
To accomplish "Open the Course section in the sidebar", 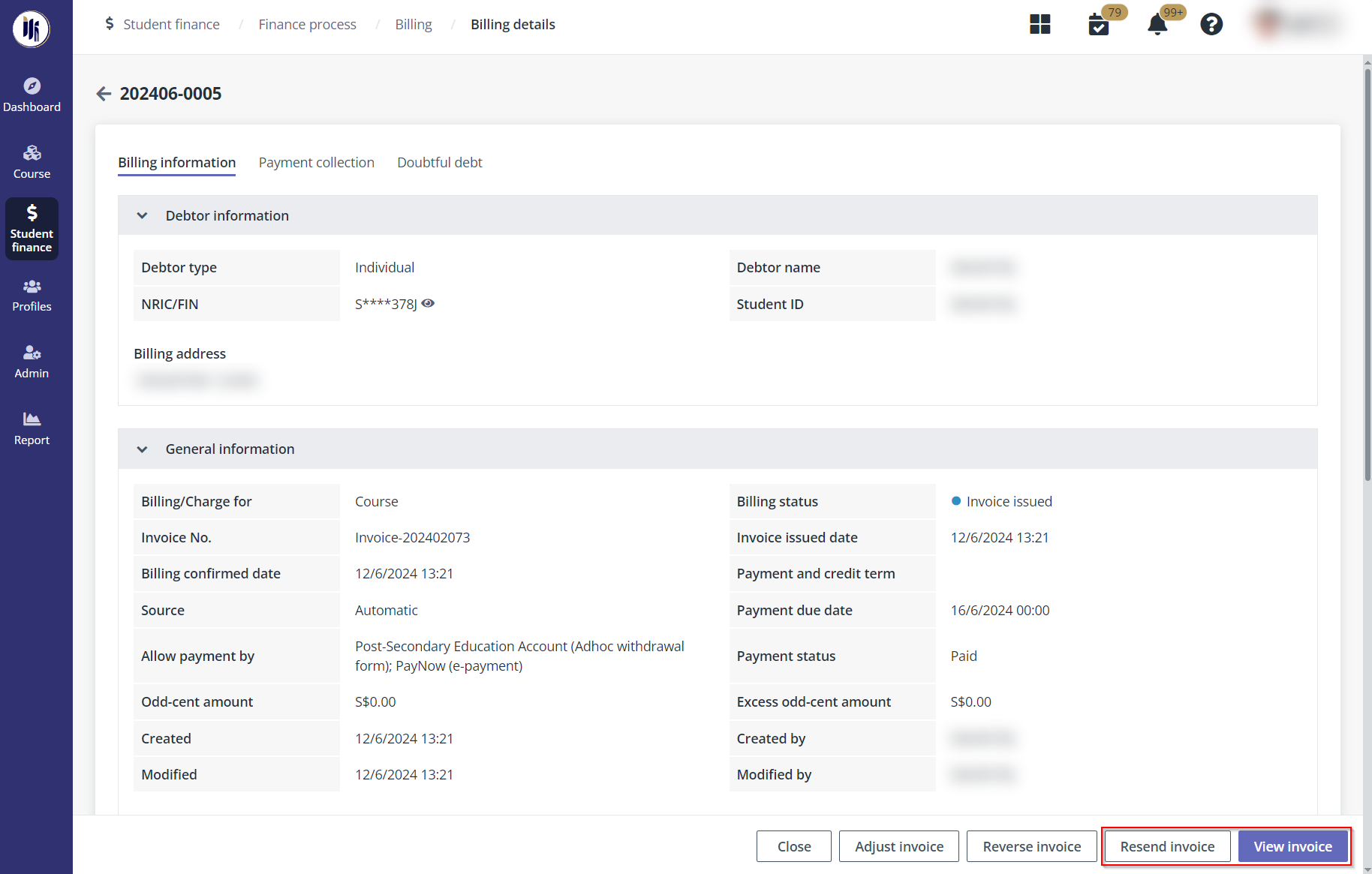I will [x=32, y=162].
